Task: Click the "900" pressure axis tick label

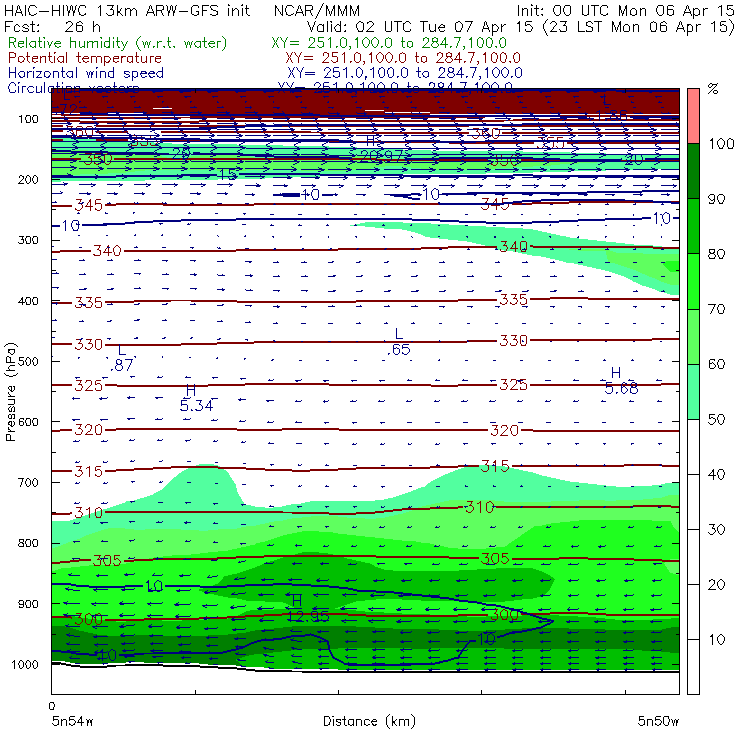Action: pos(28,604)
